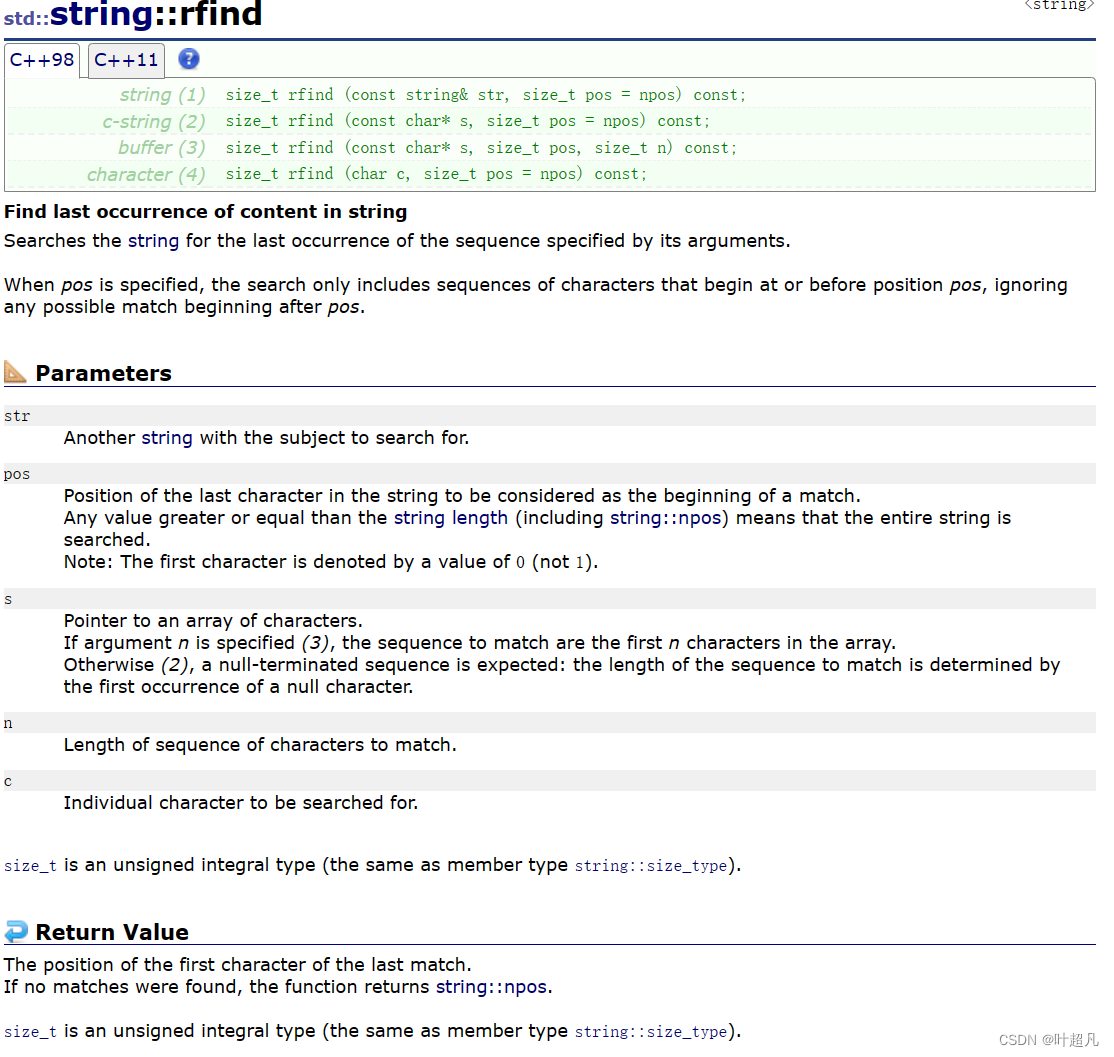
Task: Click the c parameter name
Action: tap(8, 782)
